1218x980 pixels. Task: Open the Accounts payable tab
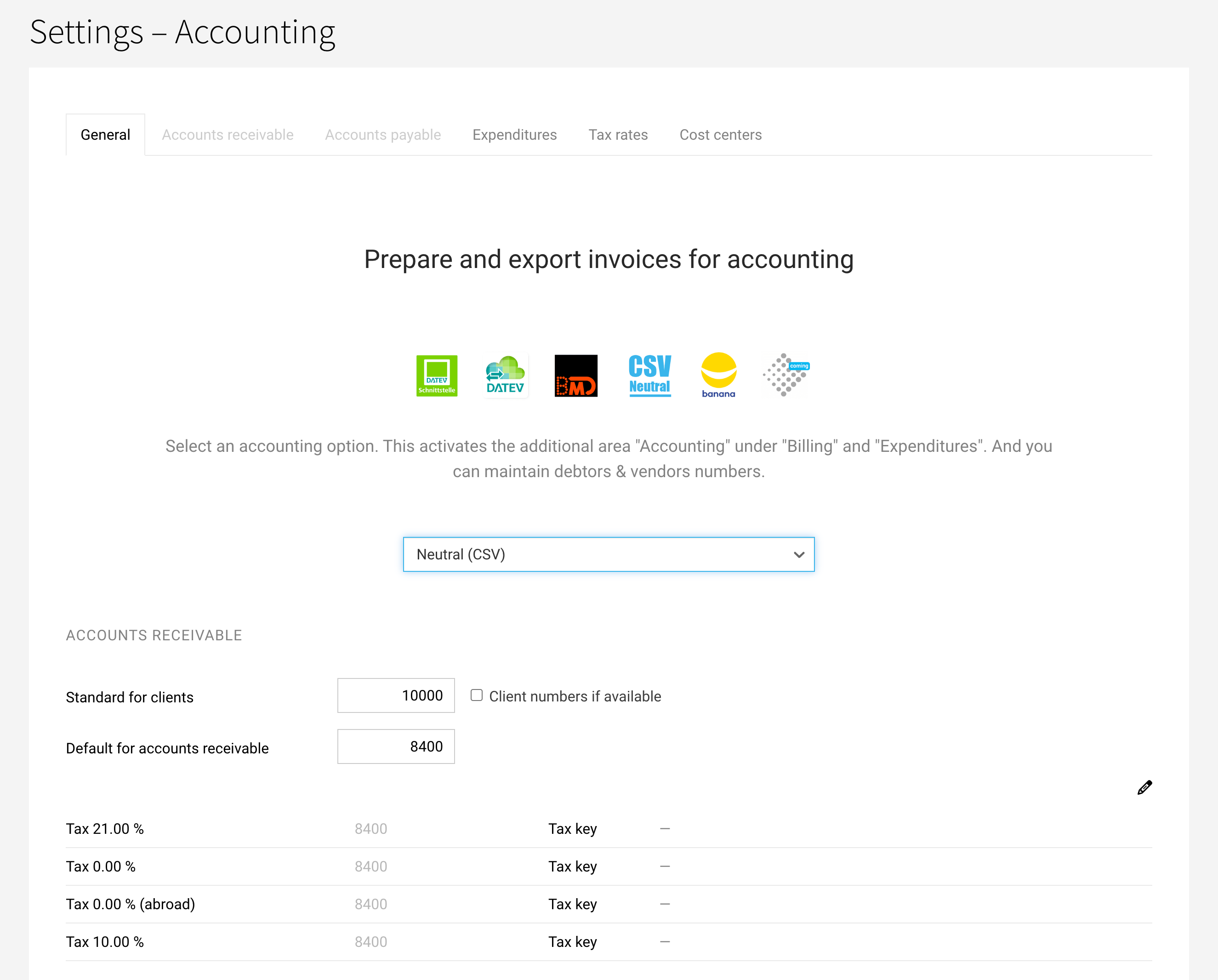383,135
